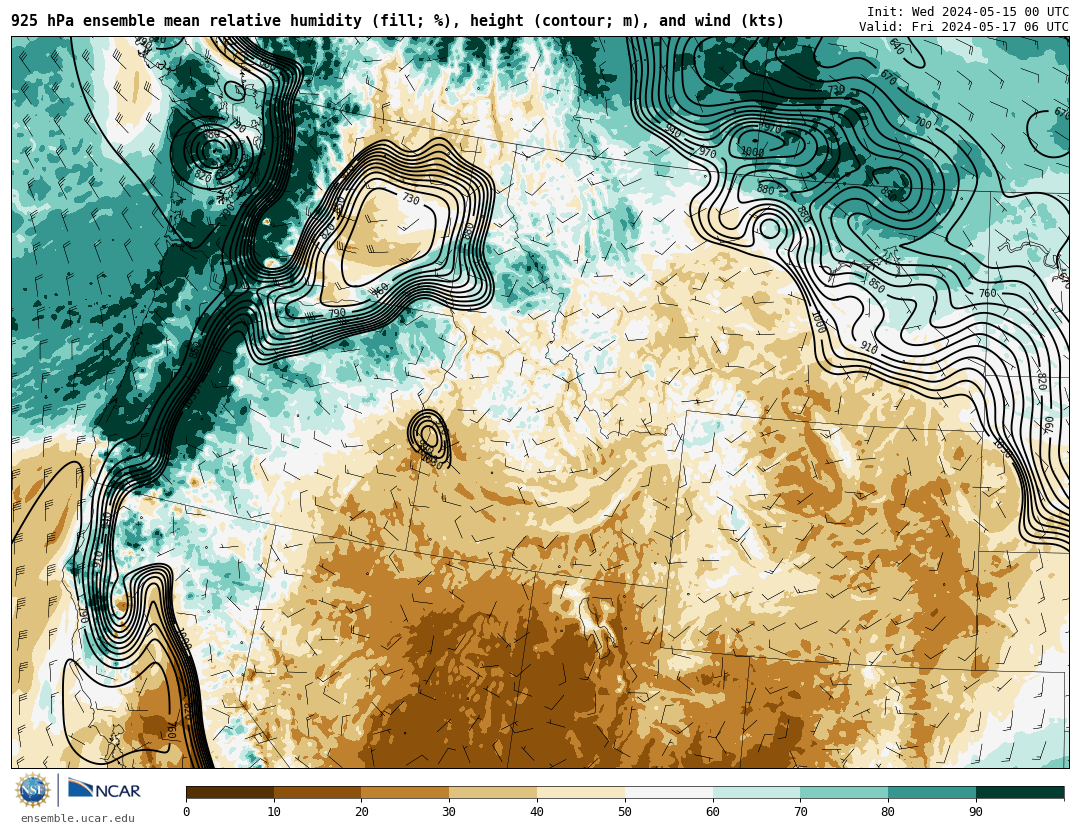
Task: Click the colorbar tick label 30
Action: point(449,812)
